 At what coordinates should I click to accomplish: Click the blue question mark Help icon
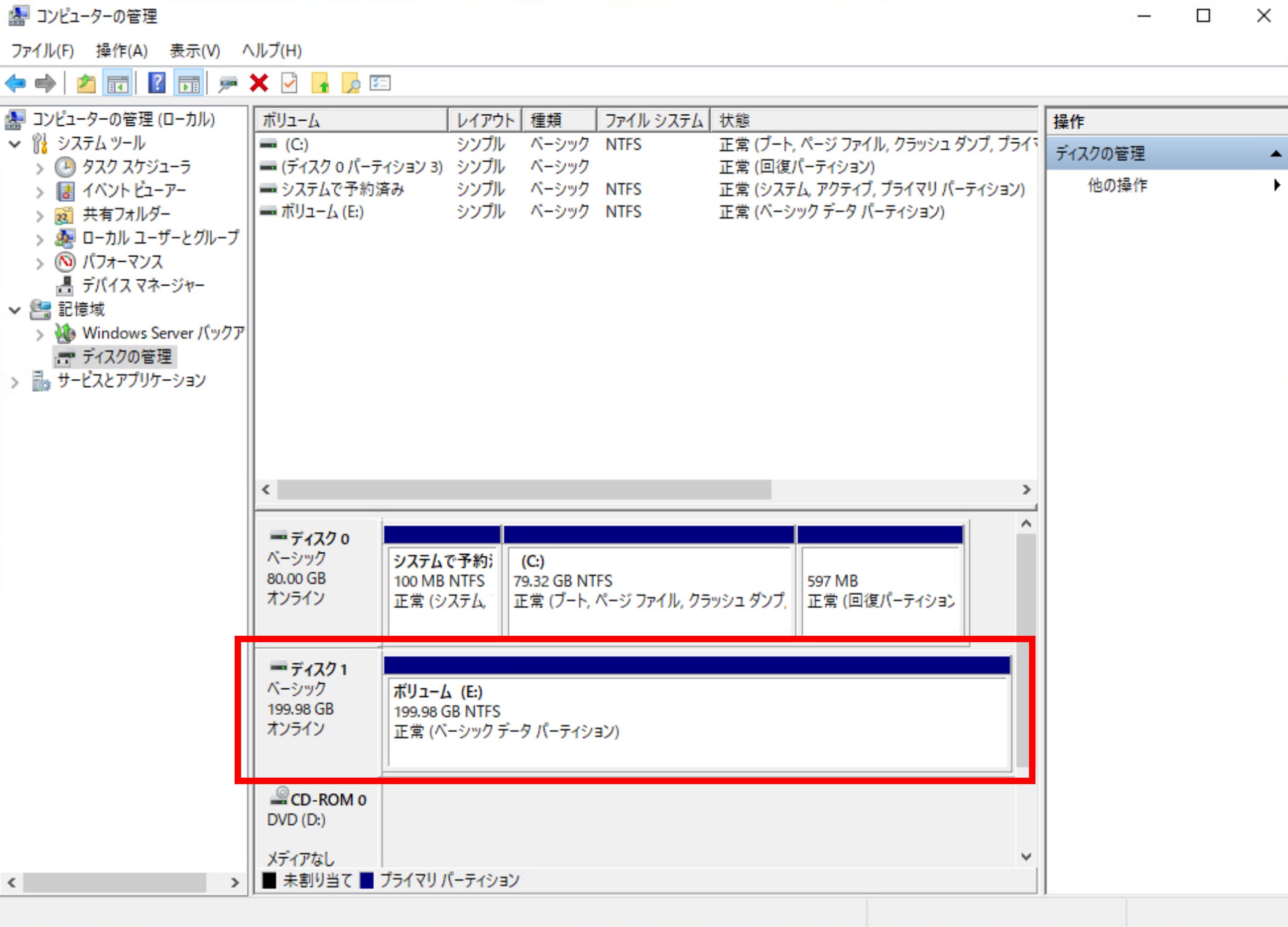click(x=157, y=84)
